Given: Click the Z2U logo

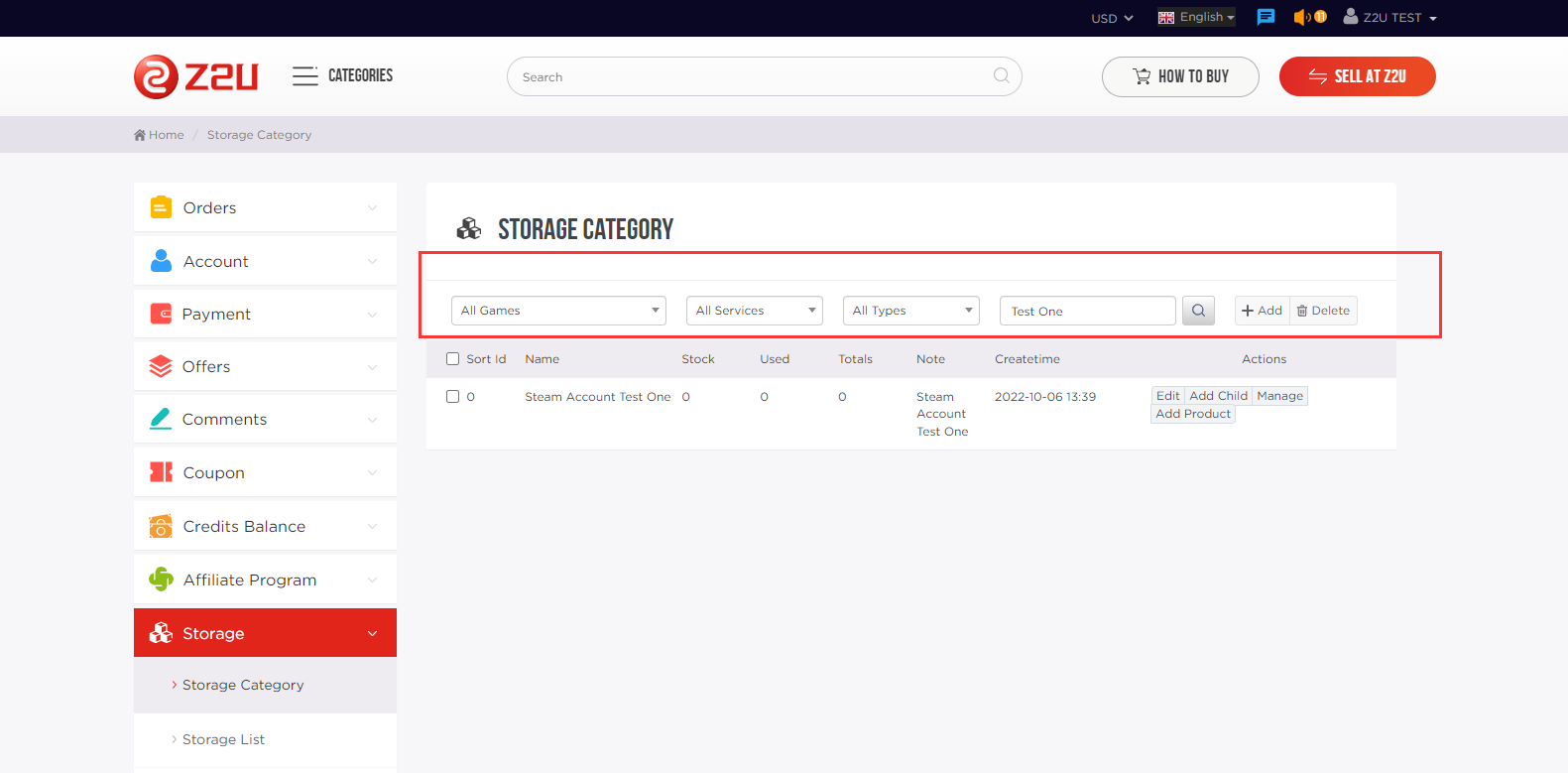Looking at the screenshot, I should [x=195, y=76].
